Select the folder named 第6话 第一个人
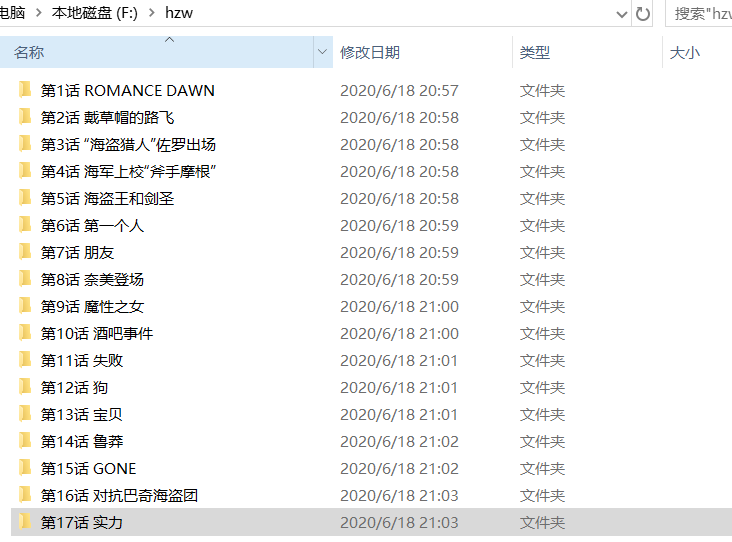The height and width of the screenshot is (542, 732). (x=92, y=225)
